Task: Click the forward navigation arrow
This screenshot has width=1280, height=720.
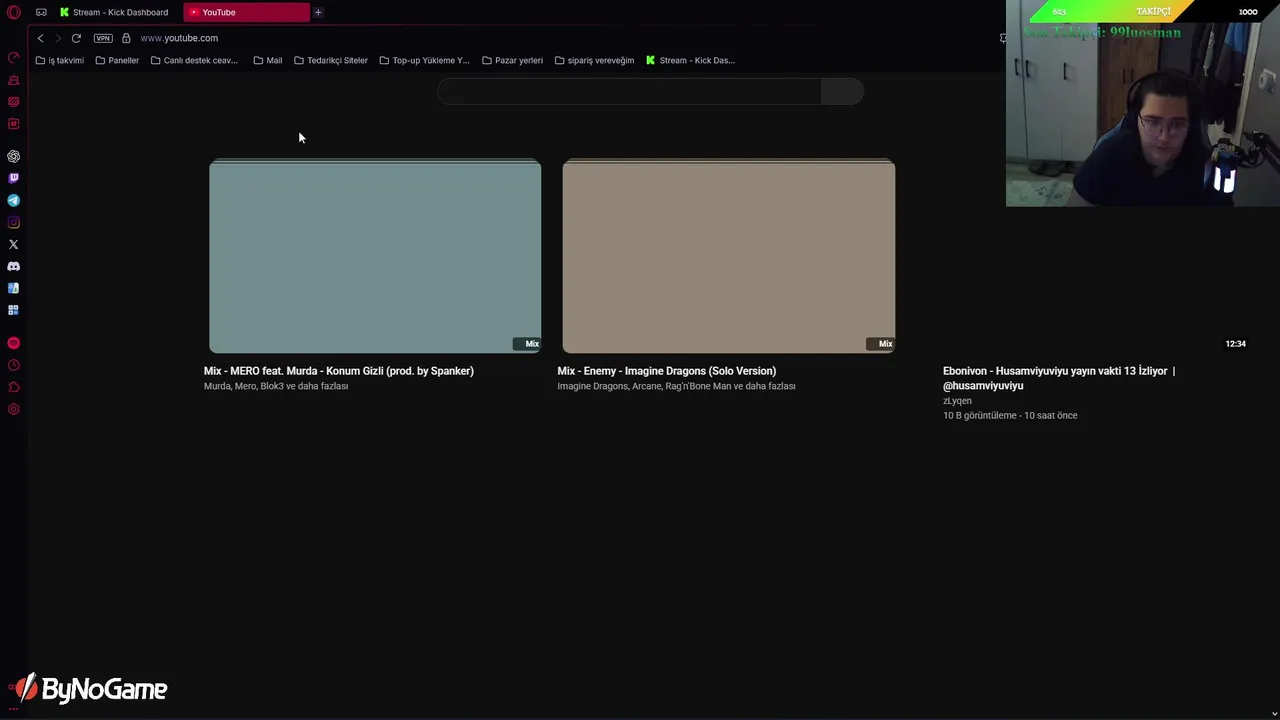Action: click(57, 38)
